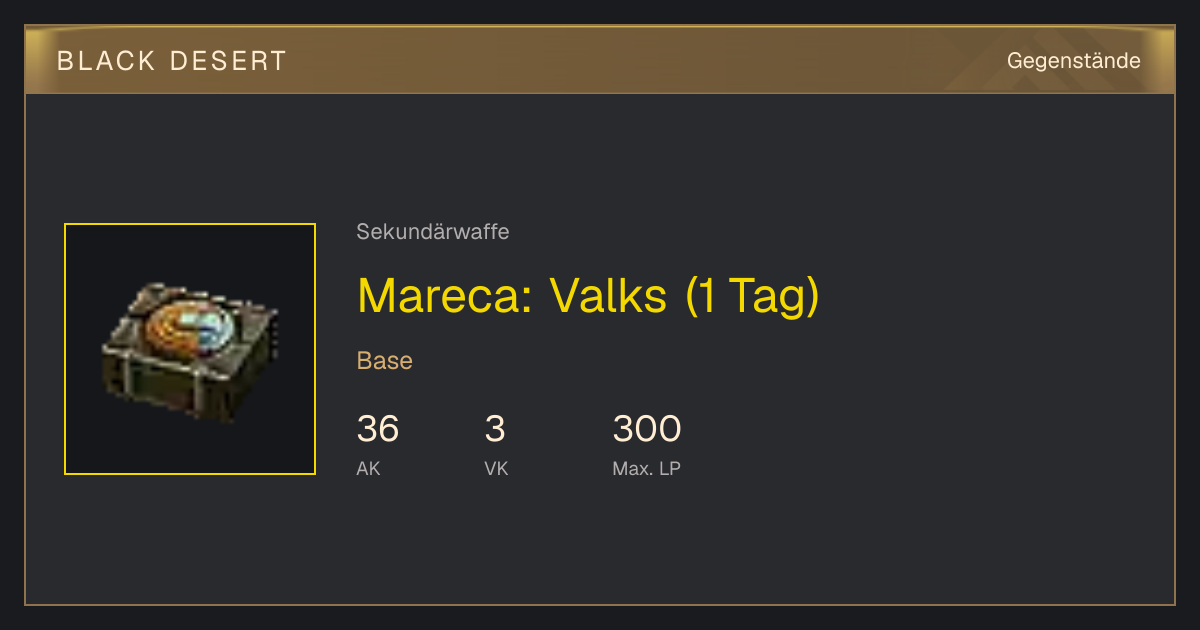Click the Max. LP stat label
The width and height of the screenshot is (1200, 630).
coord(646,468)
